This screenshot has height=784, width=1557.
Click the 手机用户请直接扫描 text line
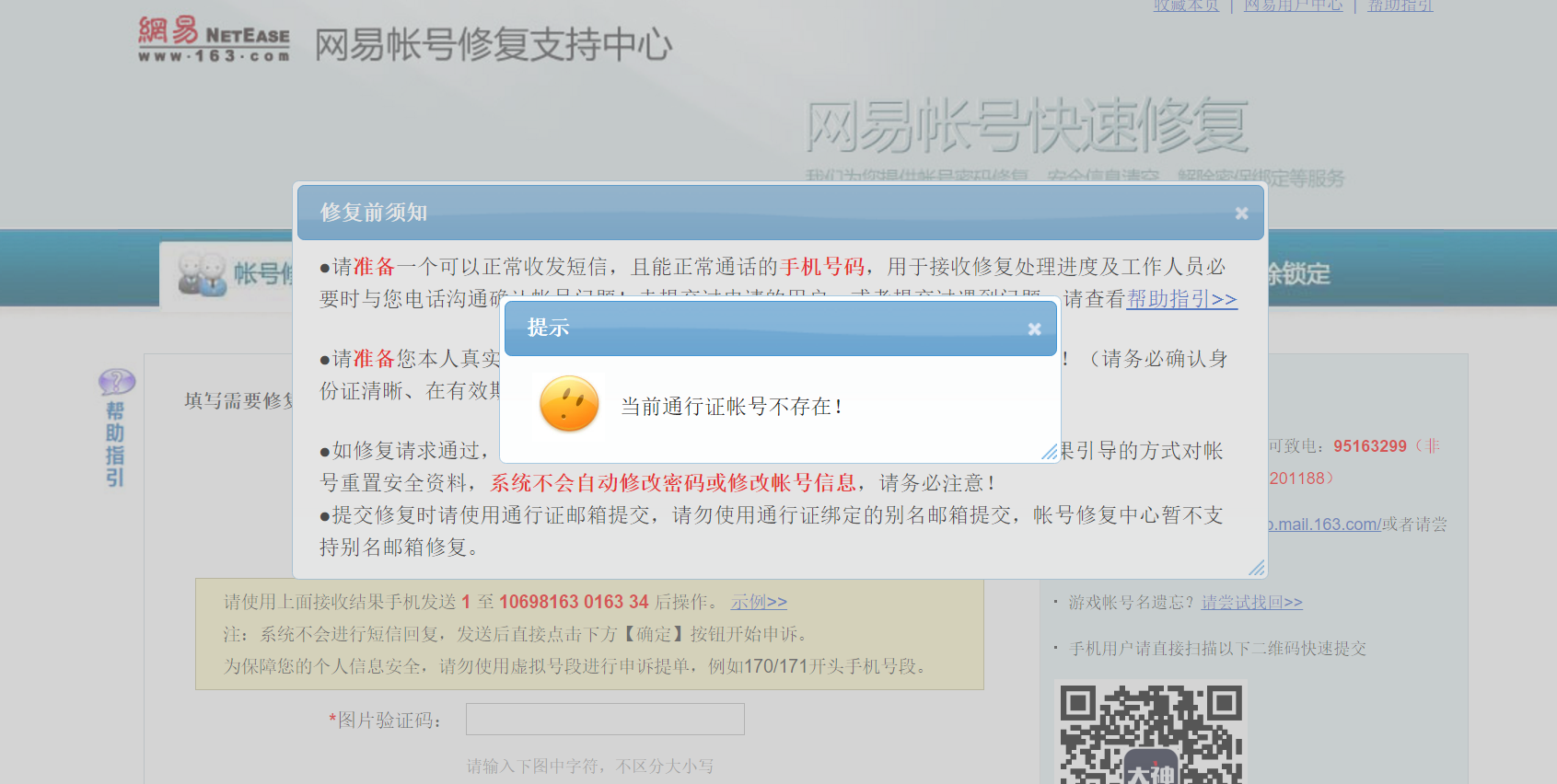pyautogui.click(x=1217, y=649)
